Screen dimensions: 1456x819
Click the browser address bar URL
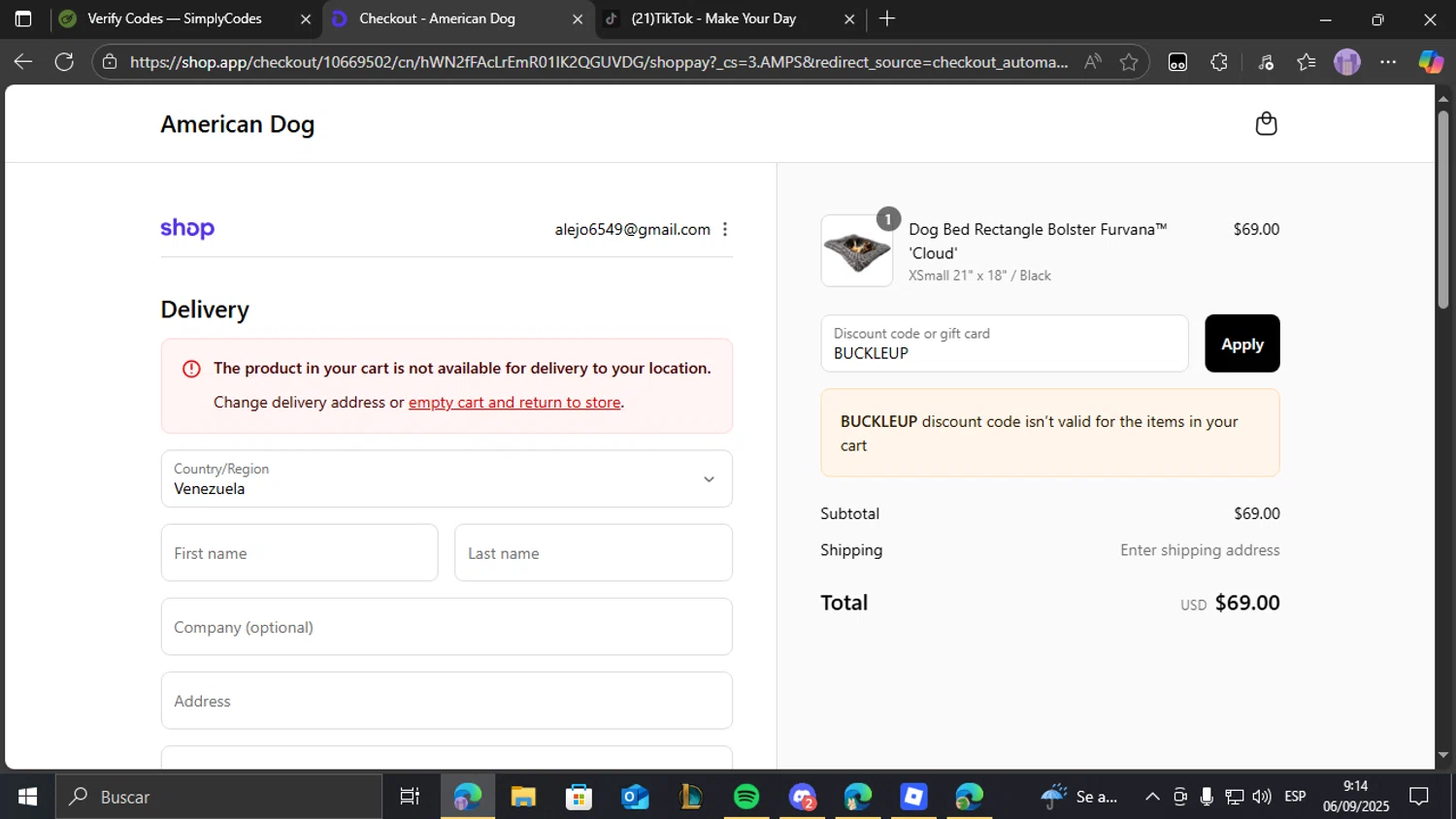pos(599,62)
